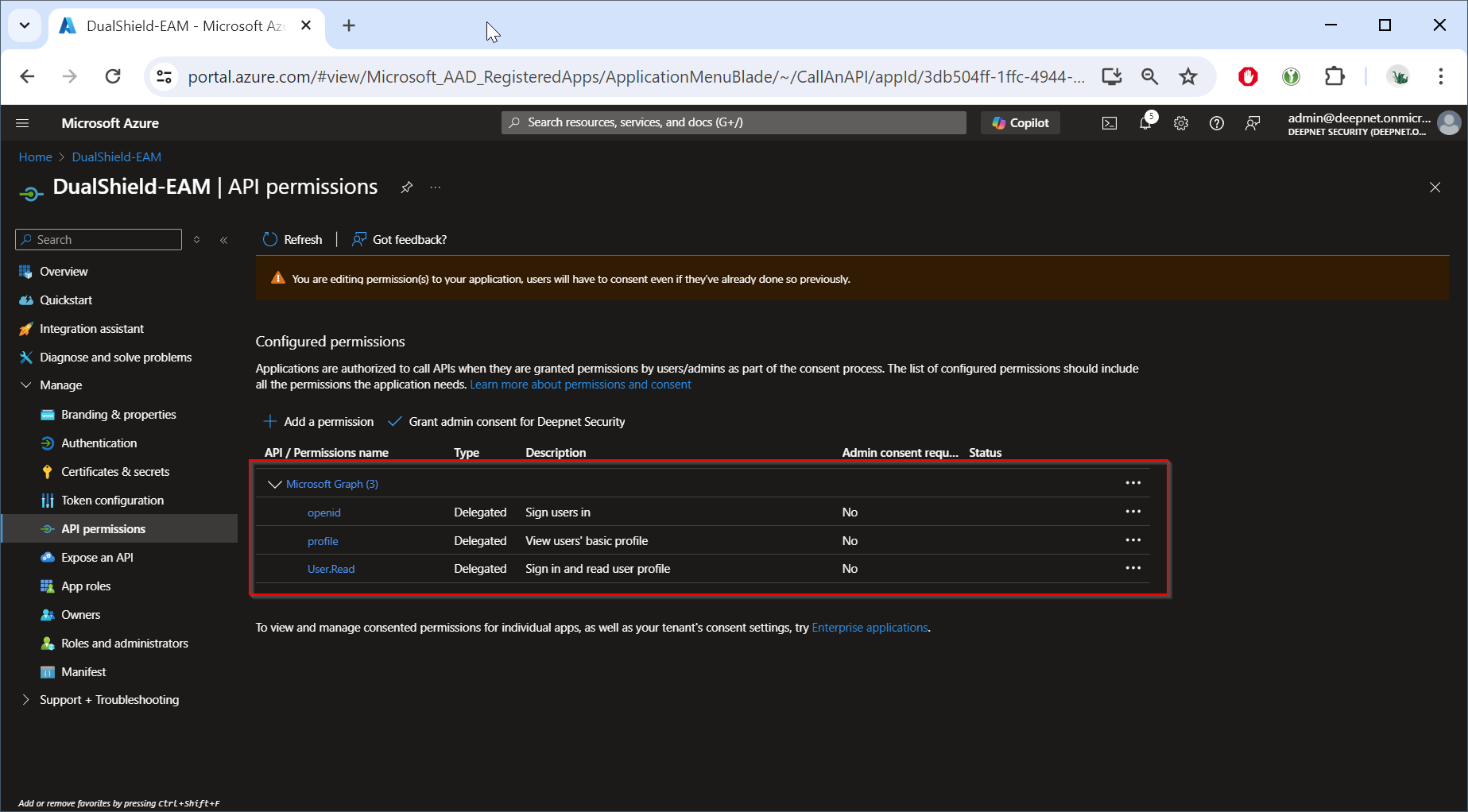The image size is (1468, 812).
Task: Expand Support + Troubleshooting section
Action: click(25, 700)
